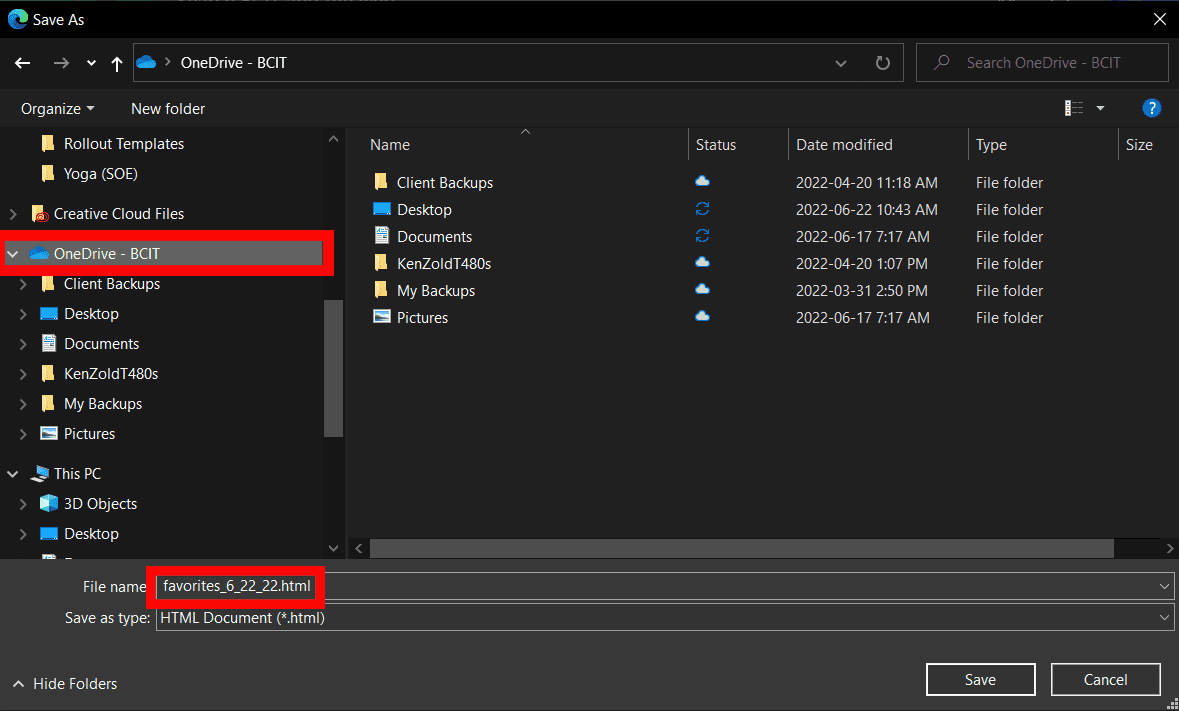Select My Backups in the navigation tree
The width and height of the screenshot is (1179, 711).
coord(103,404)
